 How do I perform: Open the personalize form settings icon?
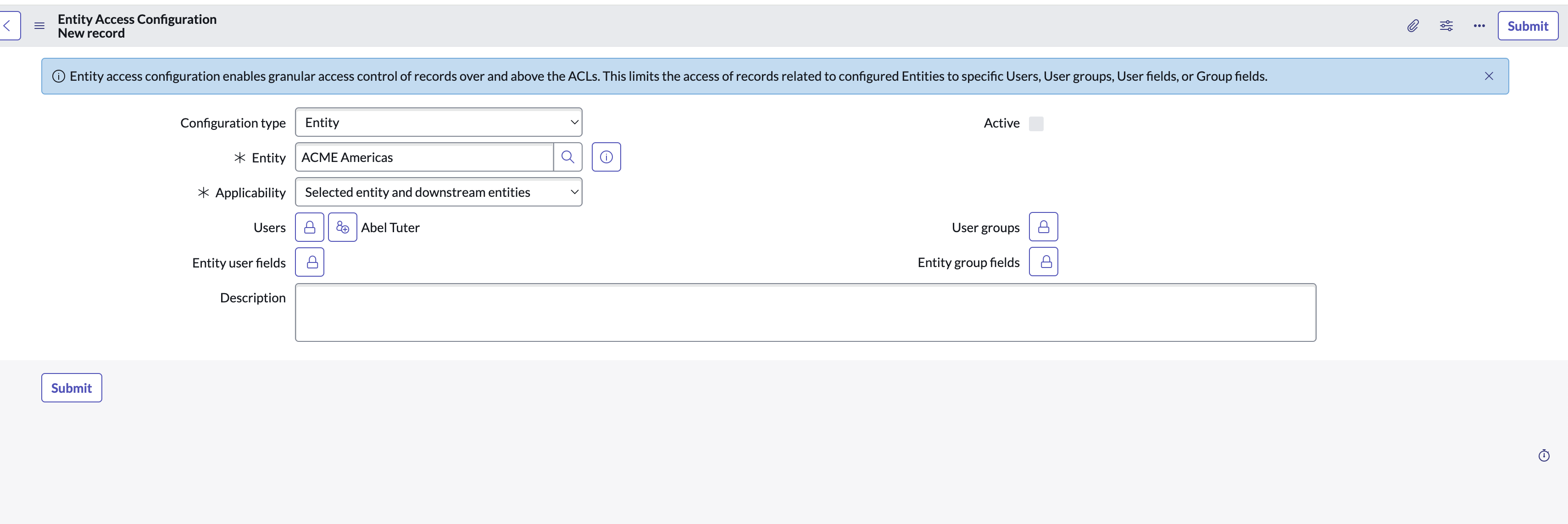(x=1446, y=26)
